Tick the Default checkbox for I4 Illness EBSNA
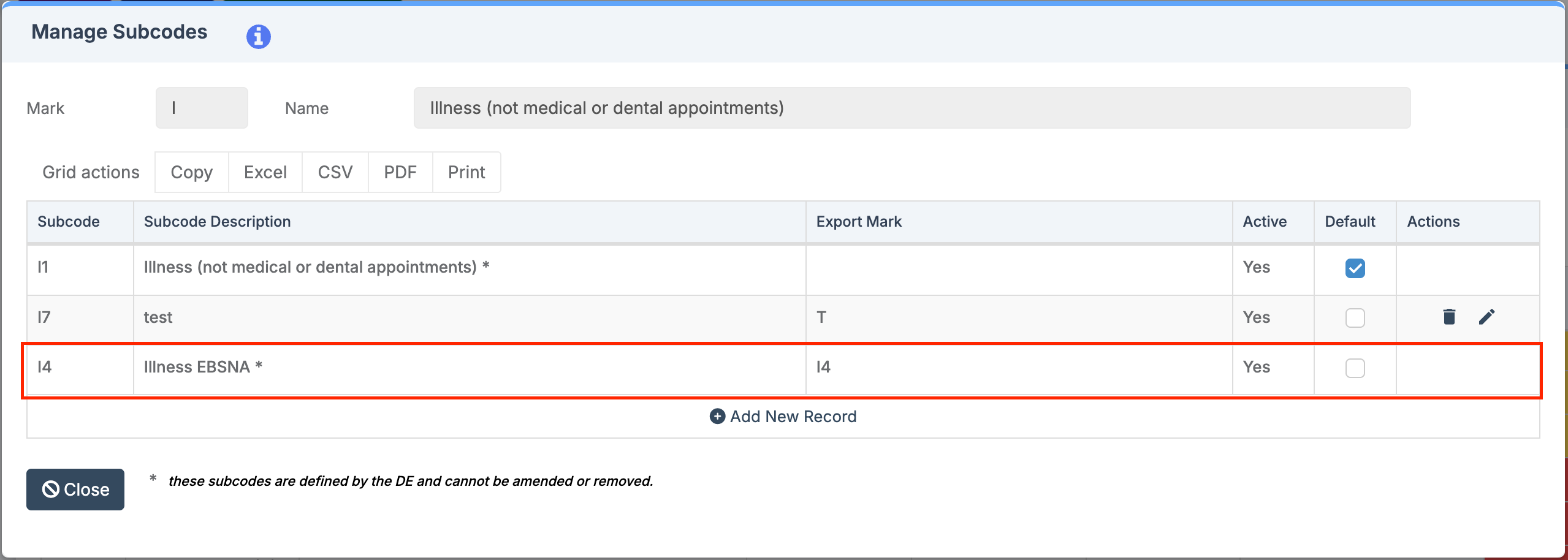The height and width of the screenshot is (560, 1568). point(1355,368)
